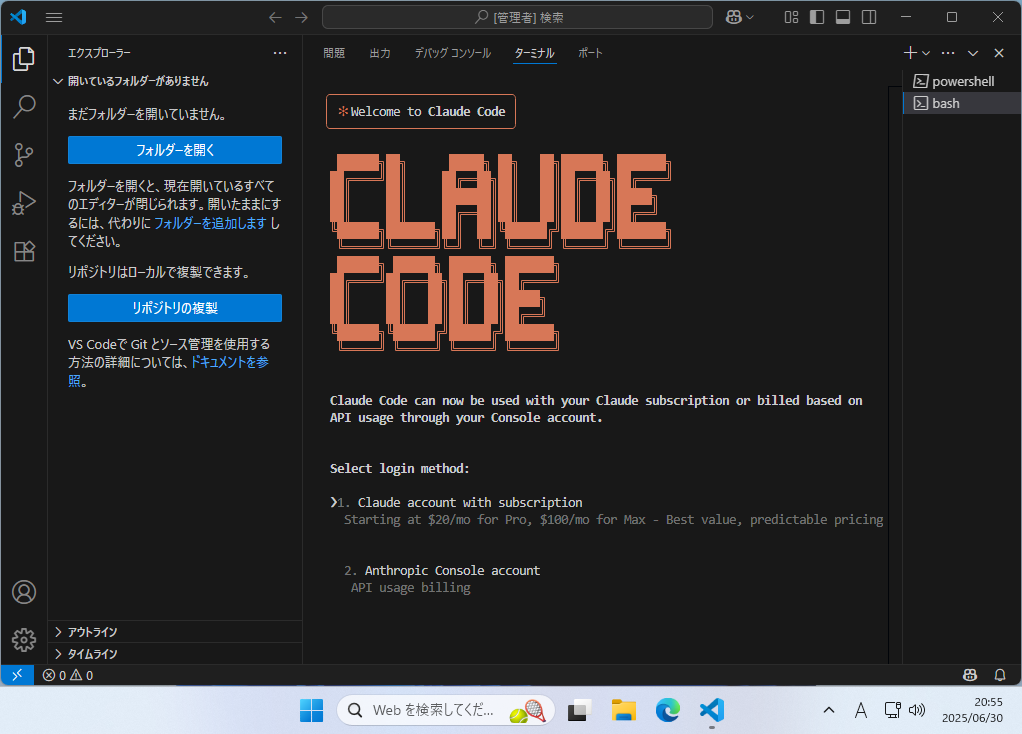Choose Anthropic Console account option

pyautogui.click(x=452, y=570)
